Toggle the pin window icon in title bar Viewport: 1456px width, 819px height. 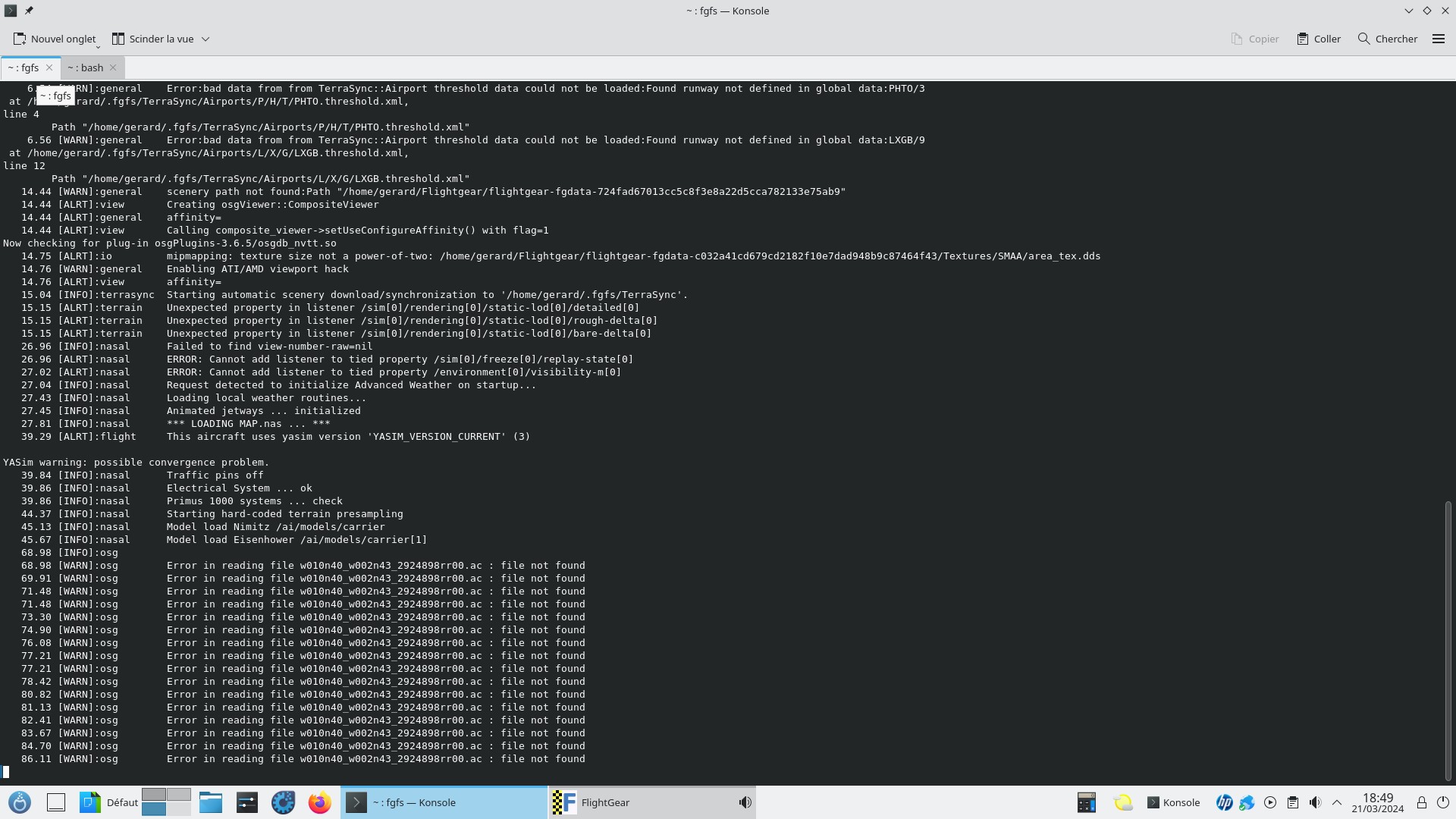point(29,11)
